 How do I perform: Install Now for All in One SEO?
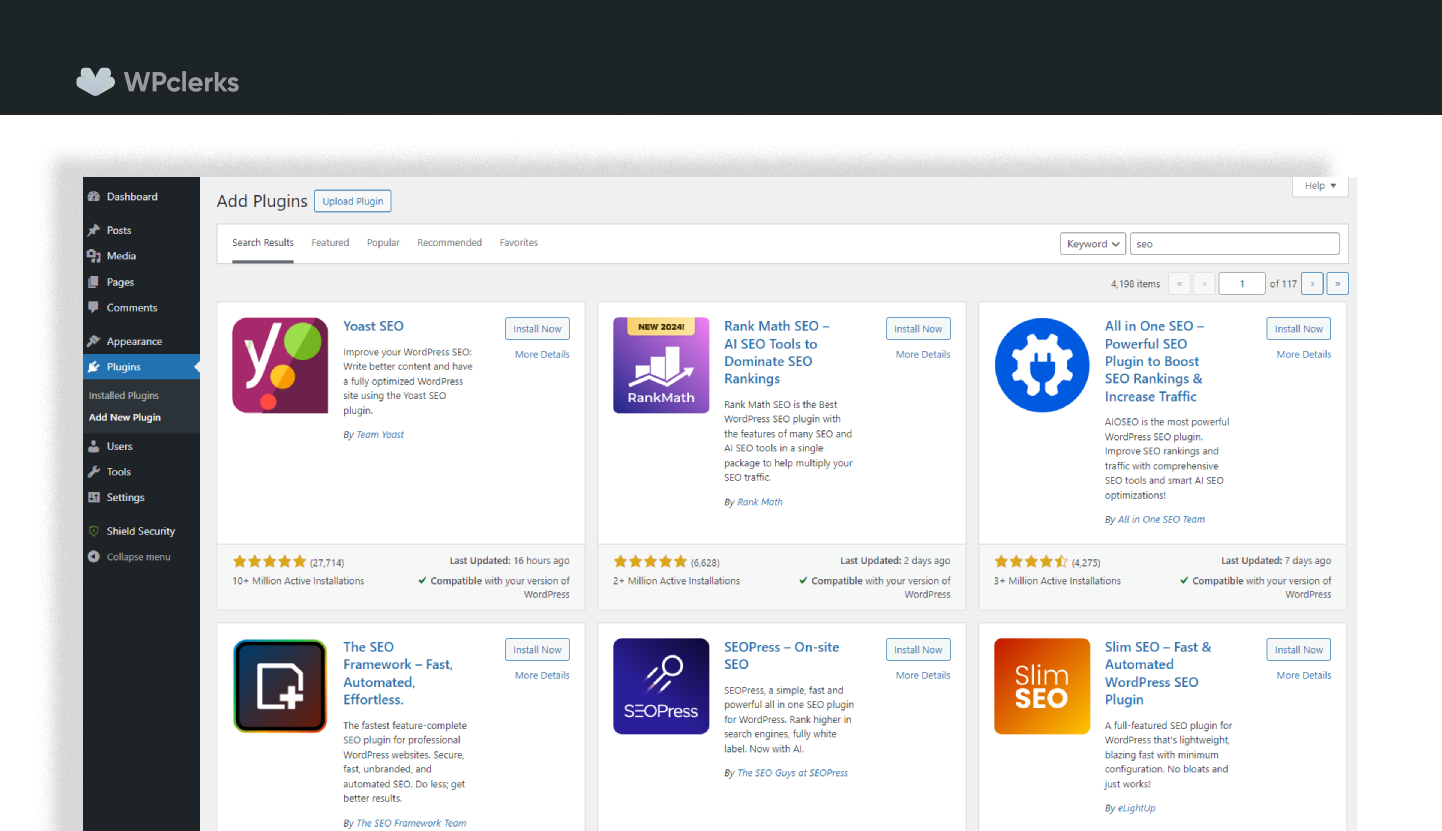coord(1299,329)
